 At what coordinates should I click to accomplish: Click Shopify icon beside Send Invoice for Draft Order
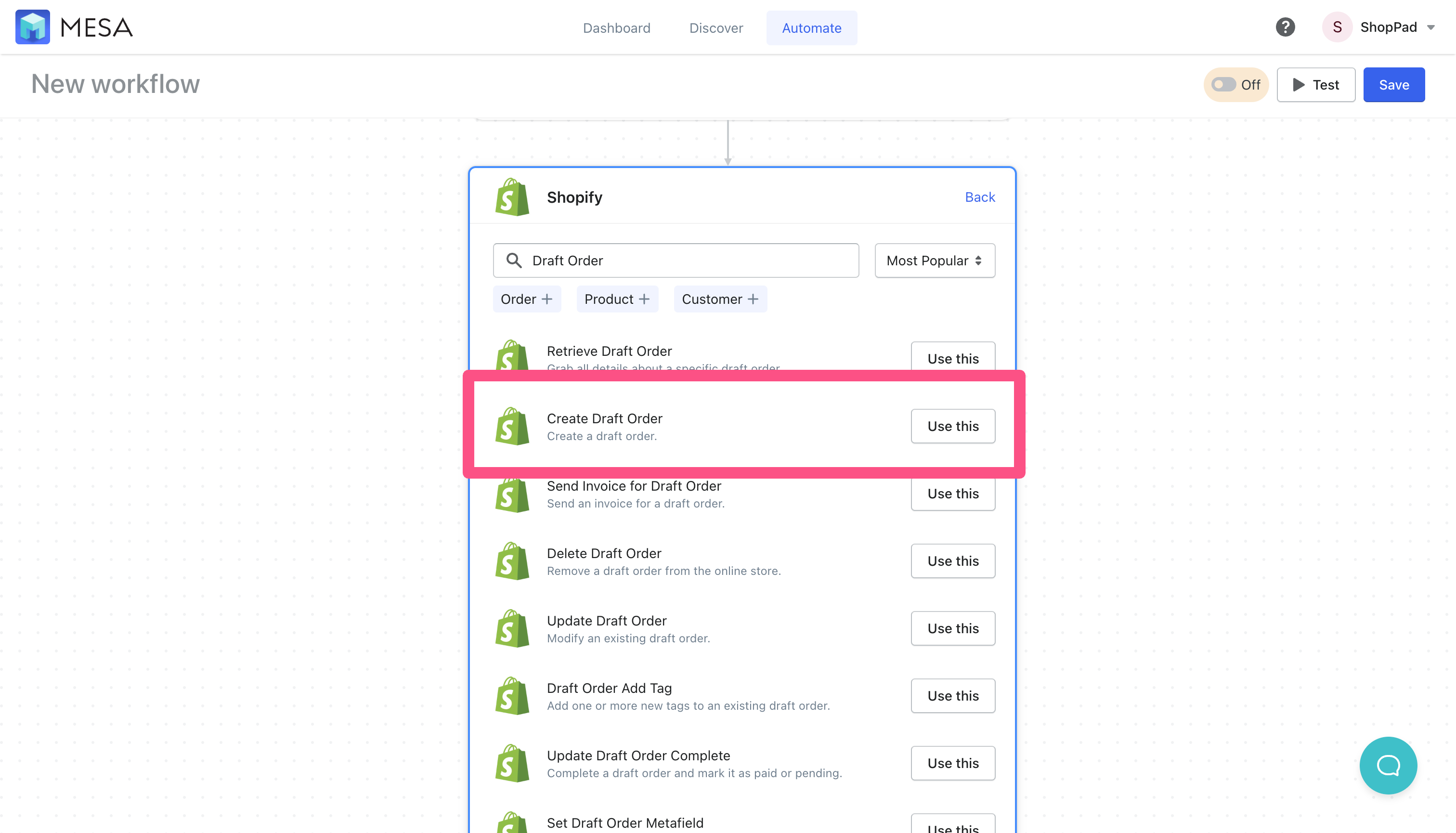(512, 496)
